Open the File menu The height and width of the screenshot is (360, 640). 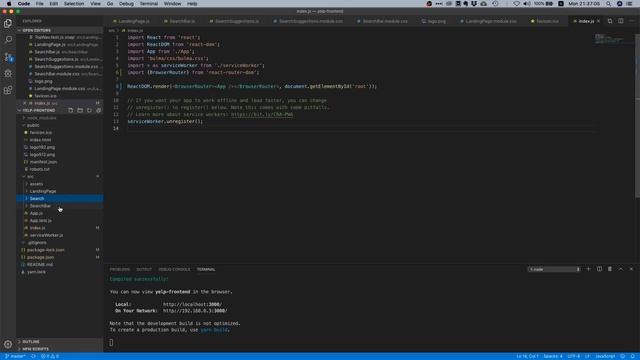(39, 4)
